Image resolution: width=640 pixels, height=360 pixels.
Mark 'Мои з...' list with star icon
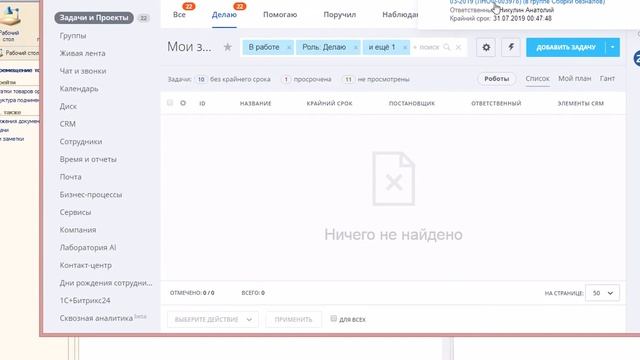point(228,47)
